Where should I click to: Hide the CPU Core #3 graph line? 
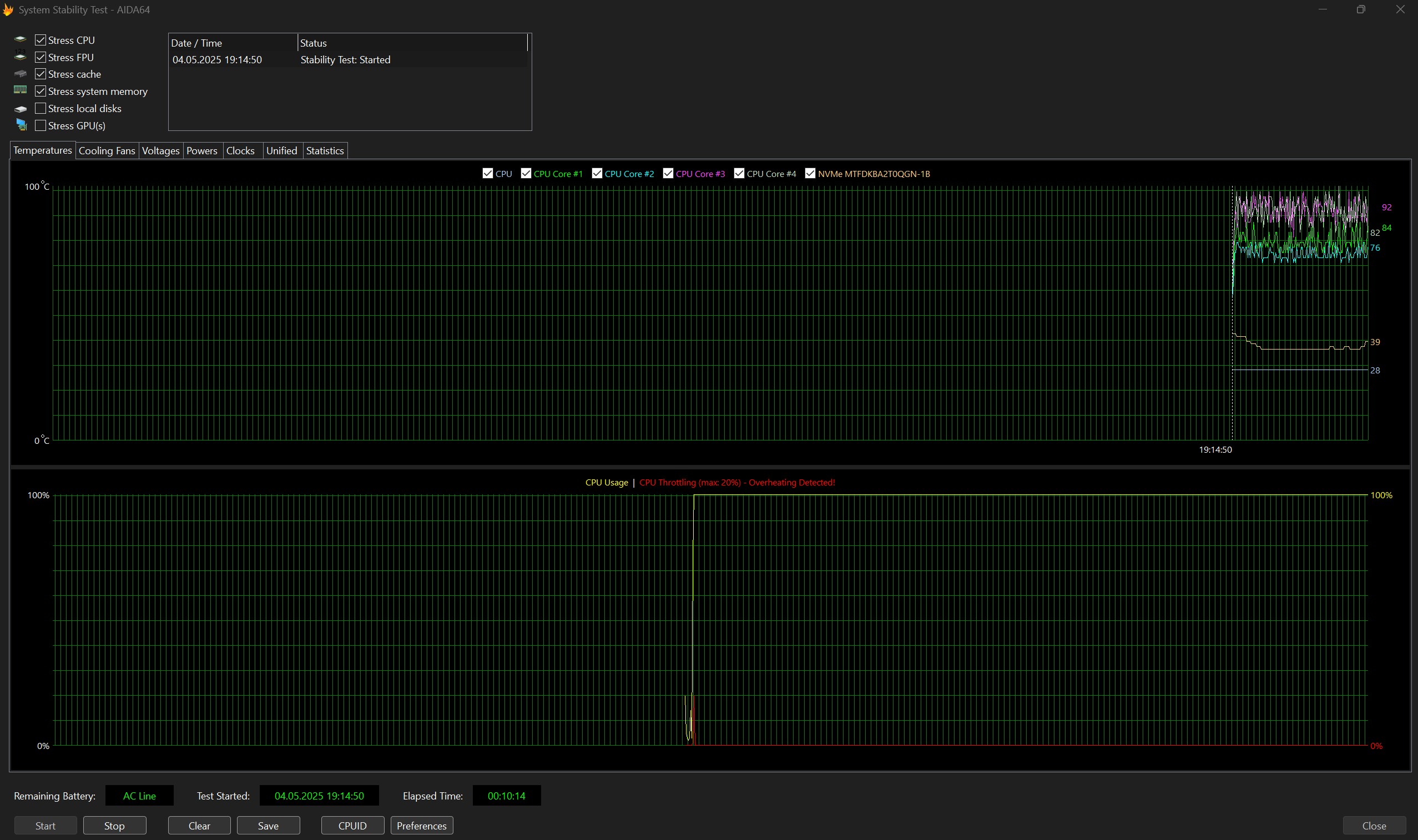click(668, 174)
